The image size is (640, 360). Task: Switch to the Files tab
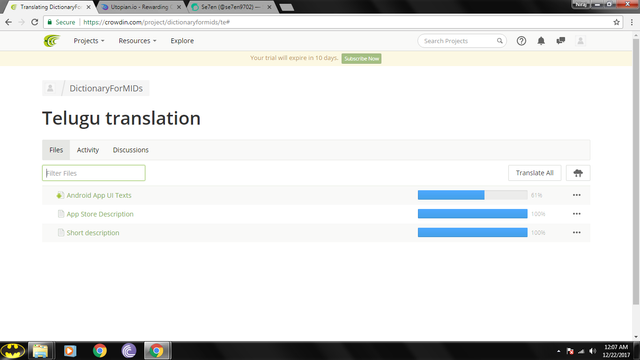[56, 150]
